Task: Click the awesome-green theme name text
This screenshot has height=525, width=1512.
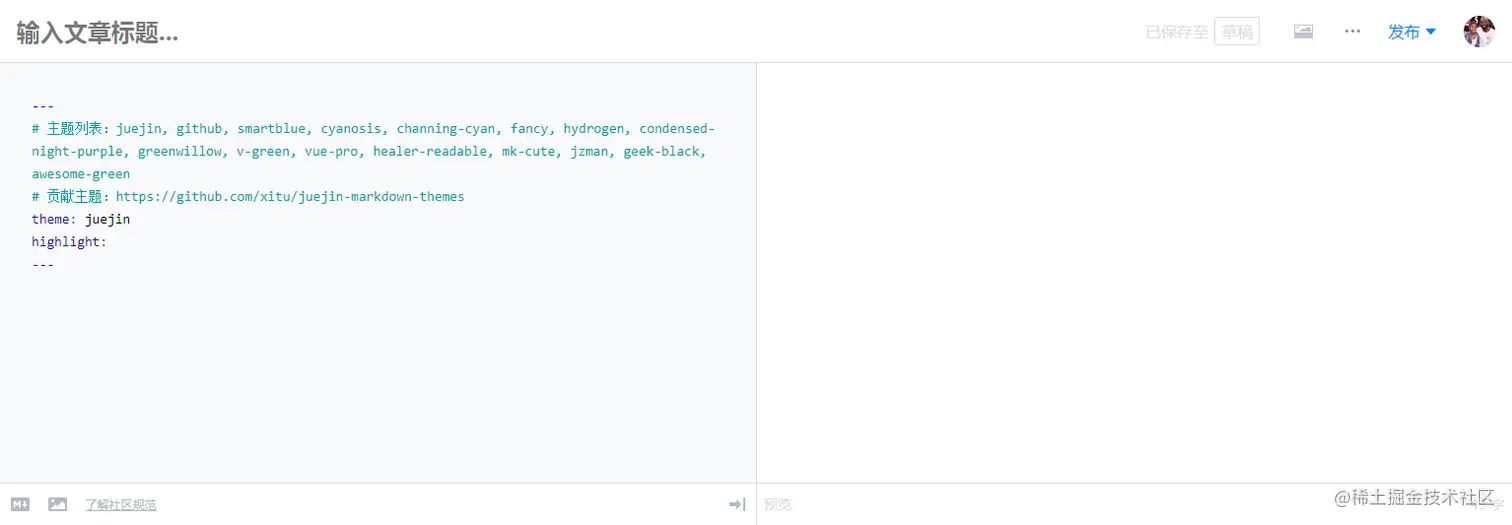Action: point(81,174)
